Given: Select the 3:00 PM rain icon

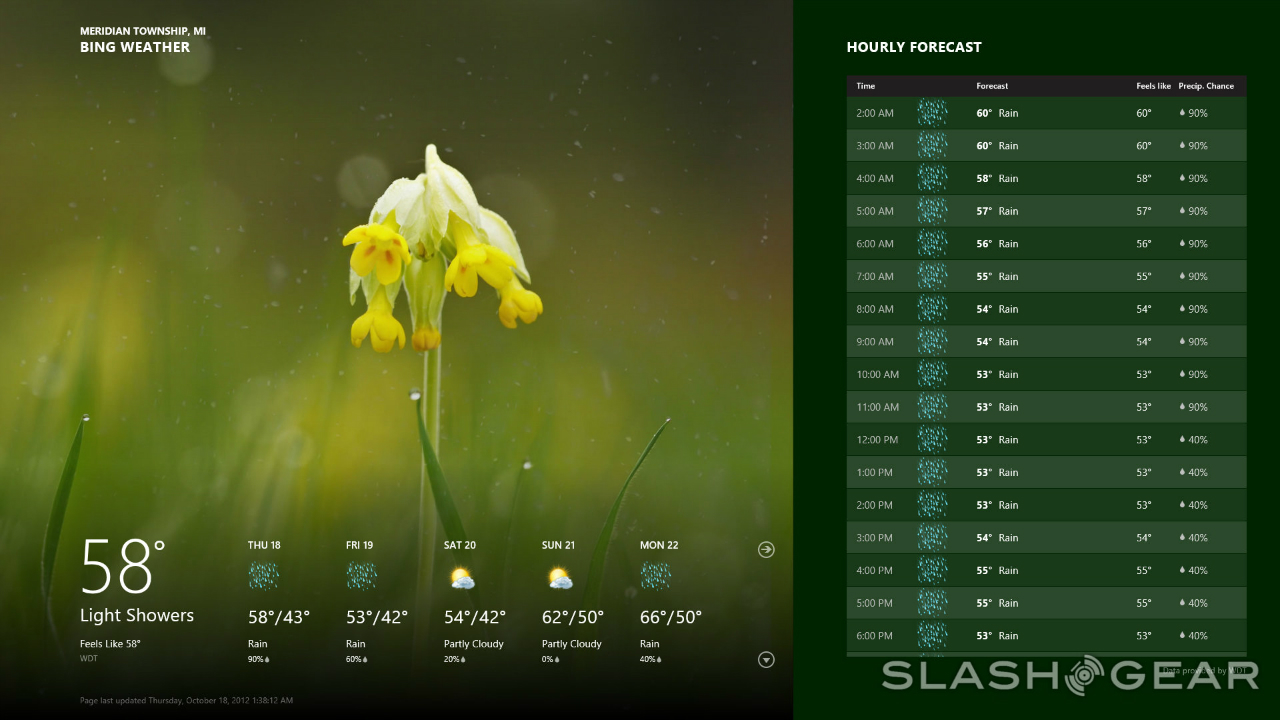Looking at the screenshot, I should [x=932, y=538].
